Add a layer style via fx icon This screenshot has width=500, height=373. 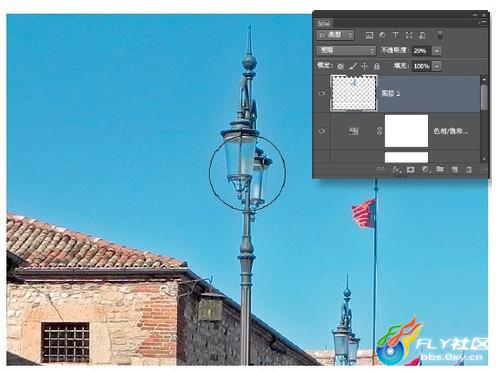pyautogui.click(x=396, y=169)
